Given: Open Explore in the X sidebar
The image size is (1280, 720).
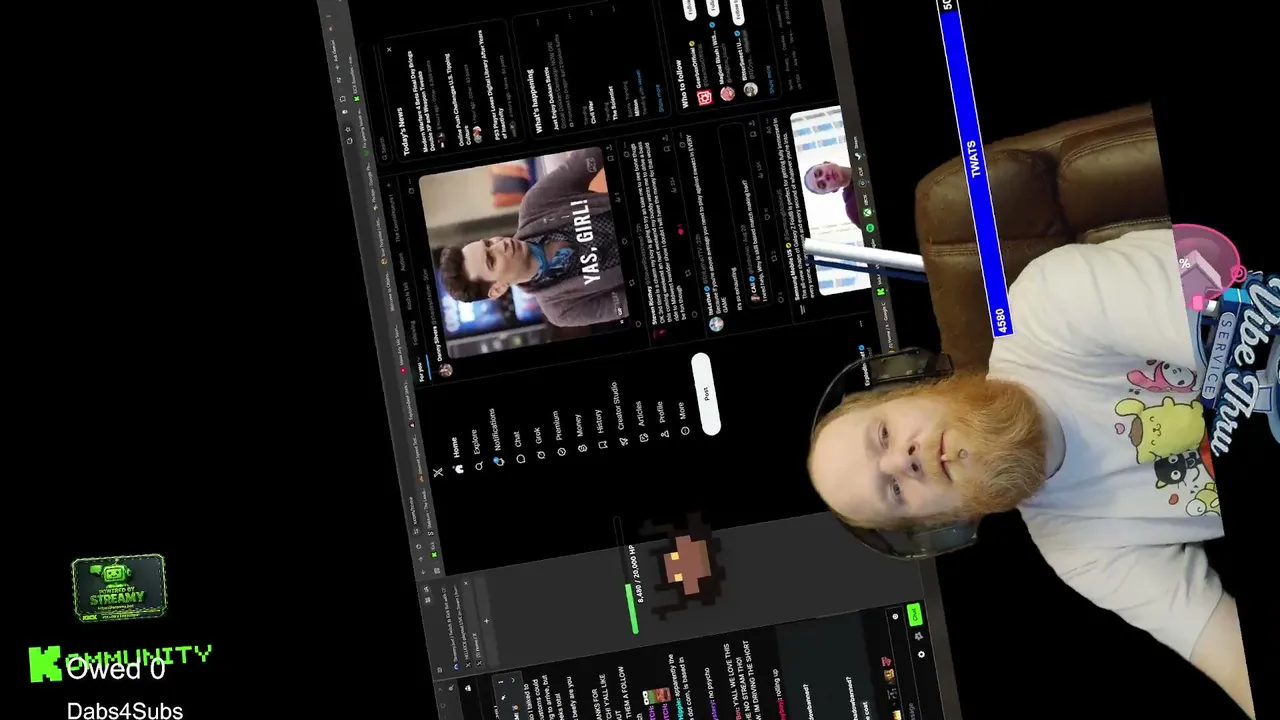Looking at the screenshot, I should tap(477, 450).
